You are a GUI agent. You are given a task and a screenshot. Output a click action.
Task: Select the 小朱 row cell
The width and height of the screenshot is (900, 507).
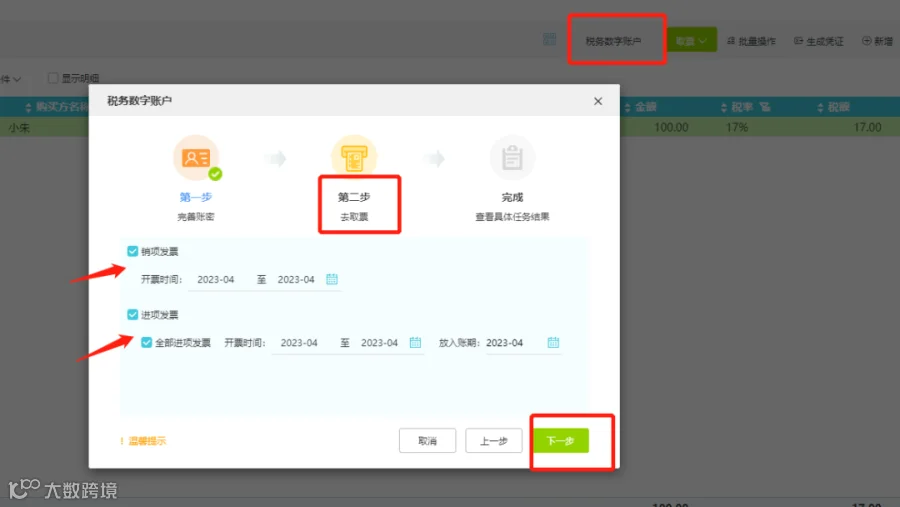click(19, 127)
